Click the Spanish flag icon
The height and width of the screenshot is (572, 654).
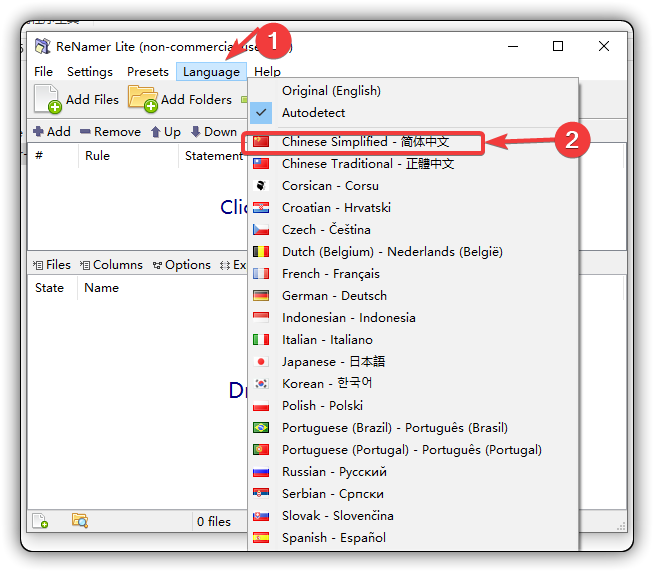[x=261, y=538]
